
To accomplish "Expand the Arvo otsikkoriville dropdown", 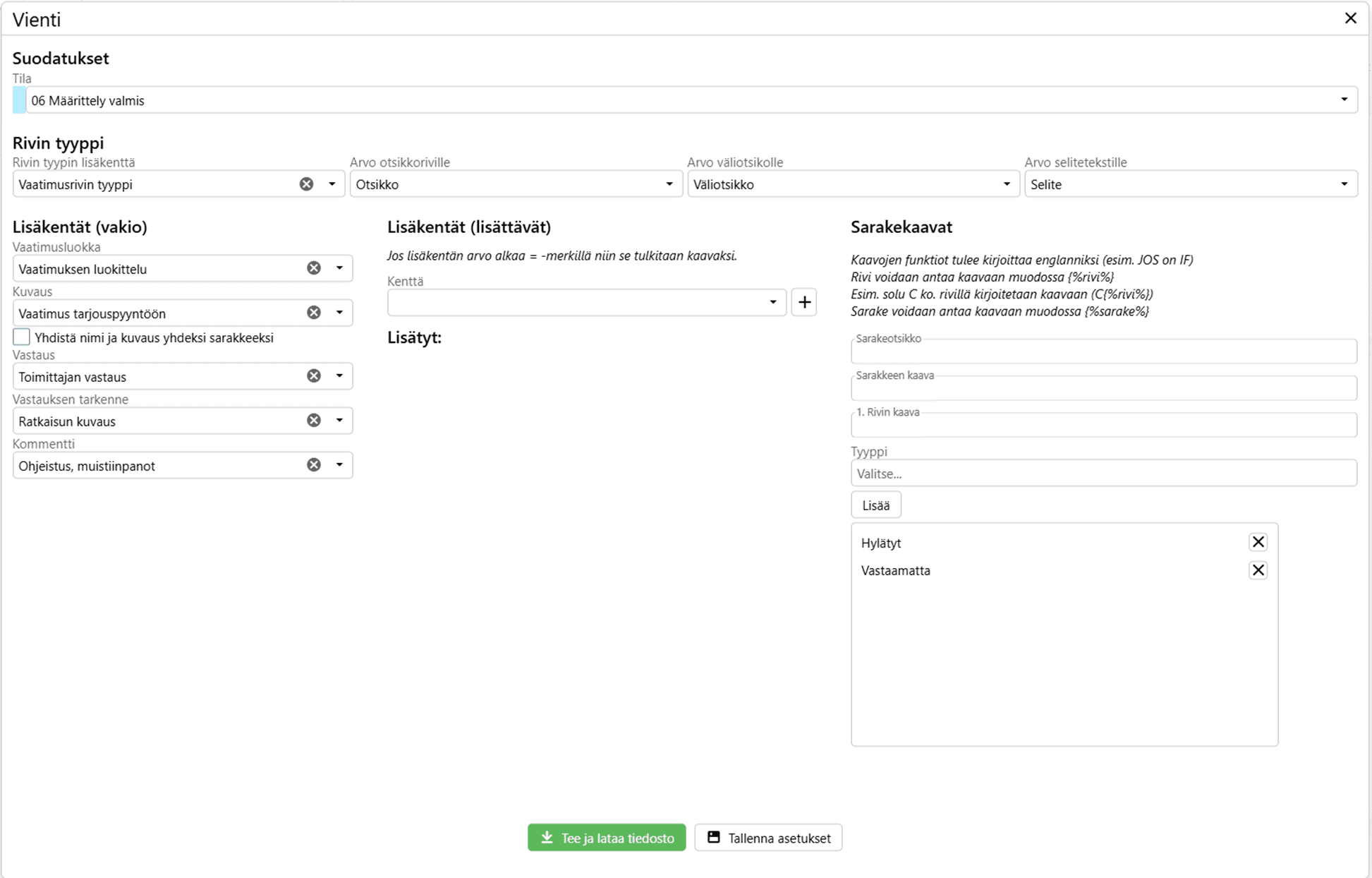I will point(669,184).
